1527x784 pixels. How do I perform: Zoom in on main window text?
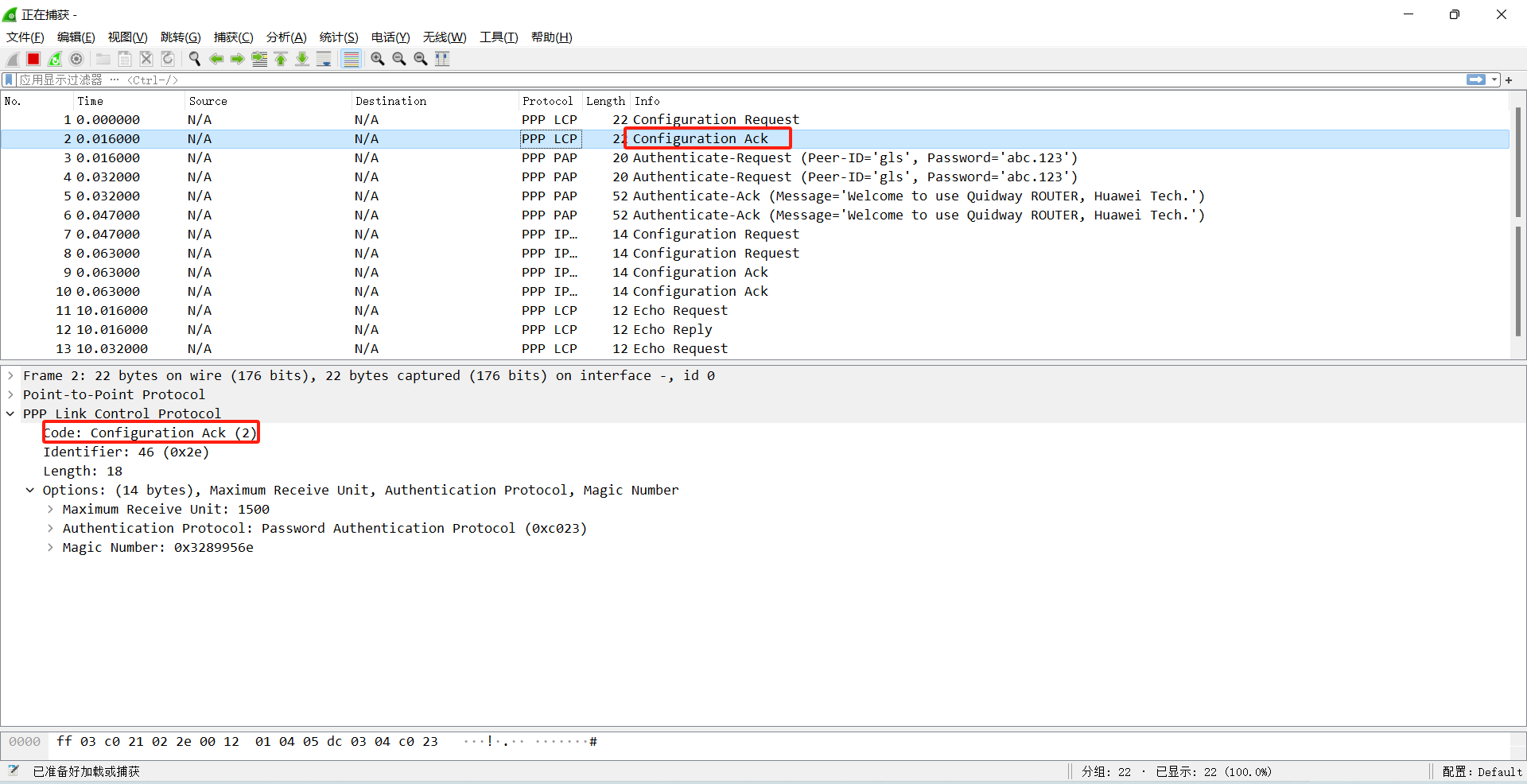click(x=378, y=59)
